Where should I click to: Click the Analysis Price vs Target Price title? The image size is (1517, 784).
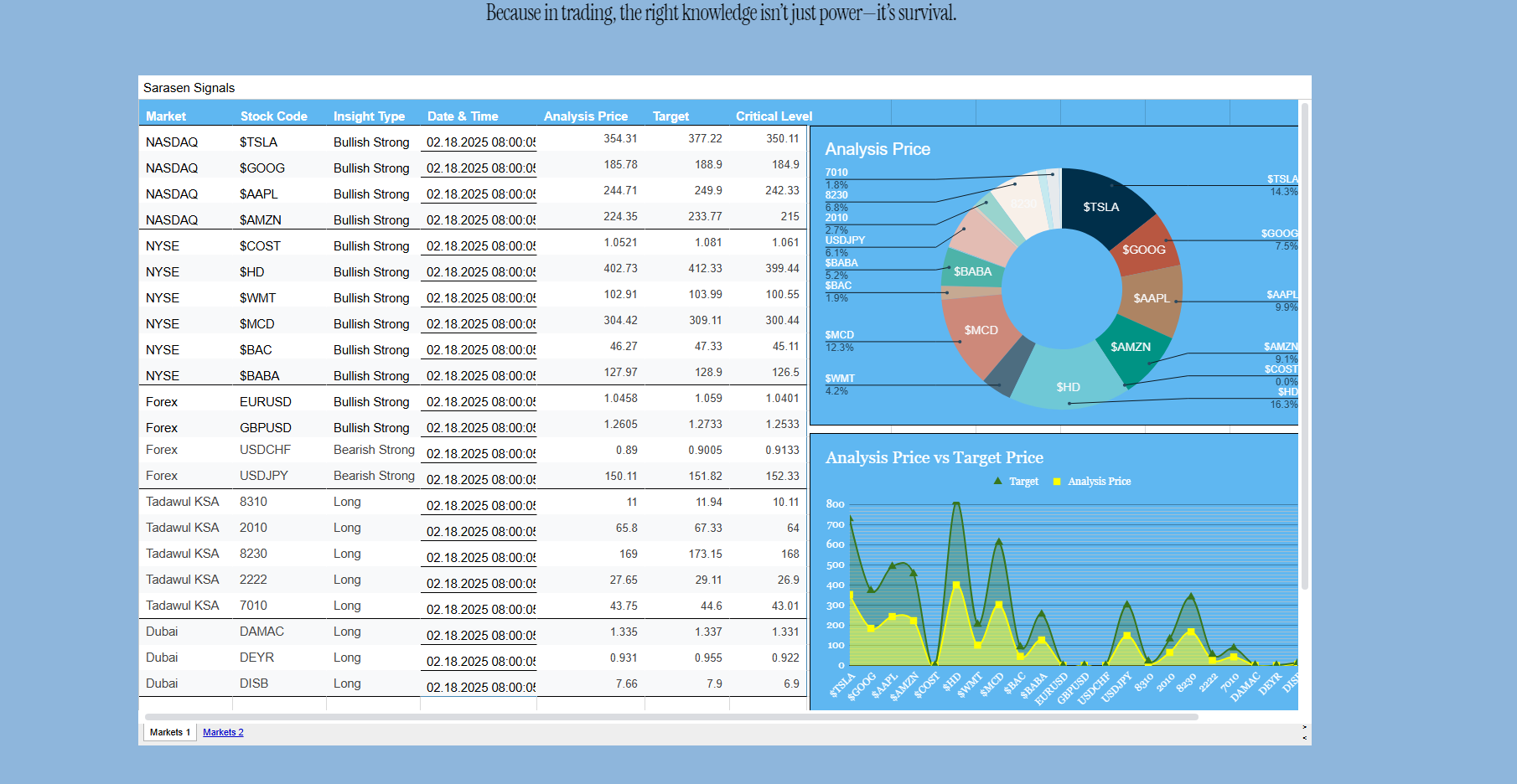tap(935, 457)
